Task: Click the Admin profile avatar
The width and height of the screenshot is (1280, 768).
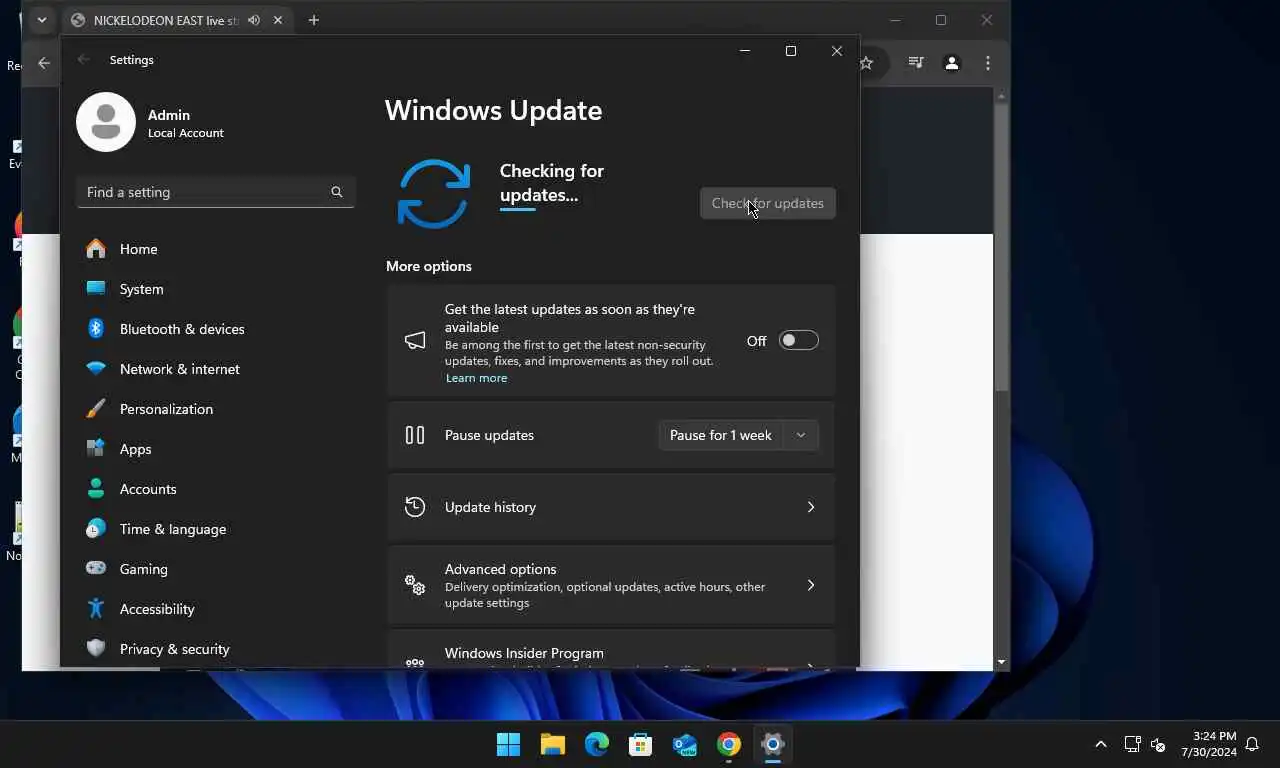Action: (x=106, y=122)
